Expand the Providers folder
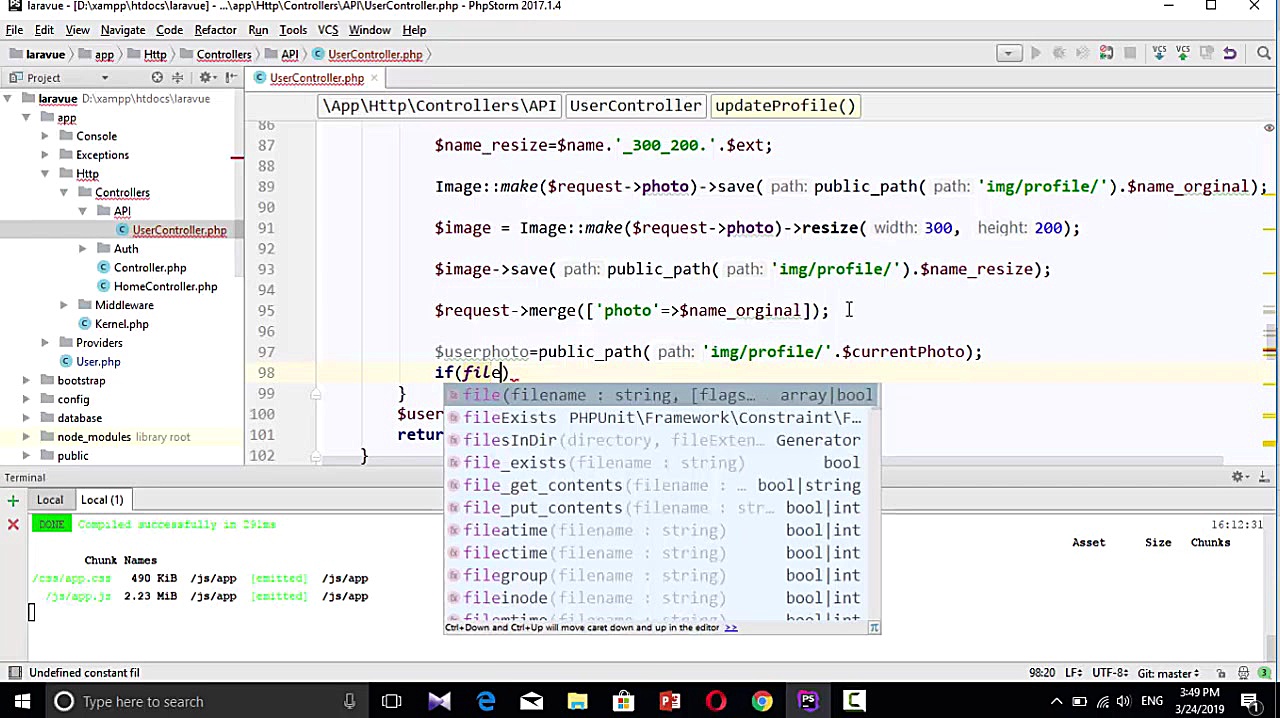This screenshot has width=1280, height=718. (45, 343)
